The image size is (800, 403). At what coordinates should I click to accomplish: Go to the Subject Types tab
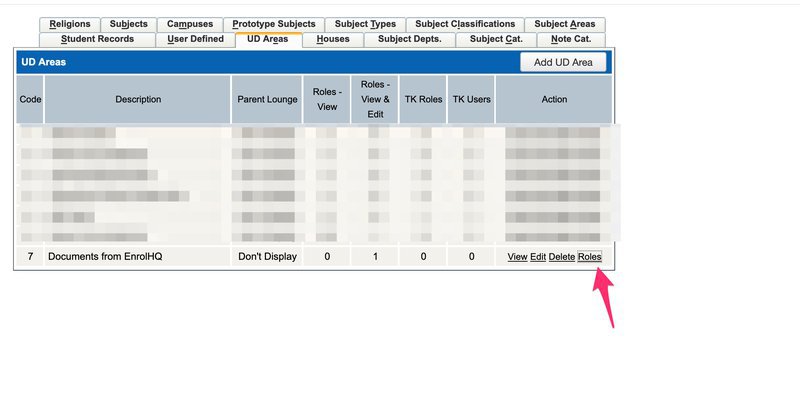365,24
